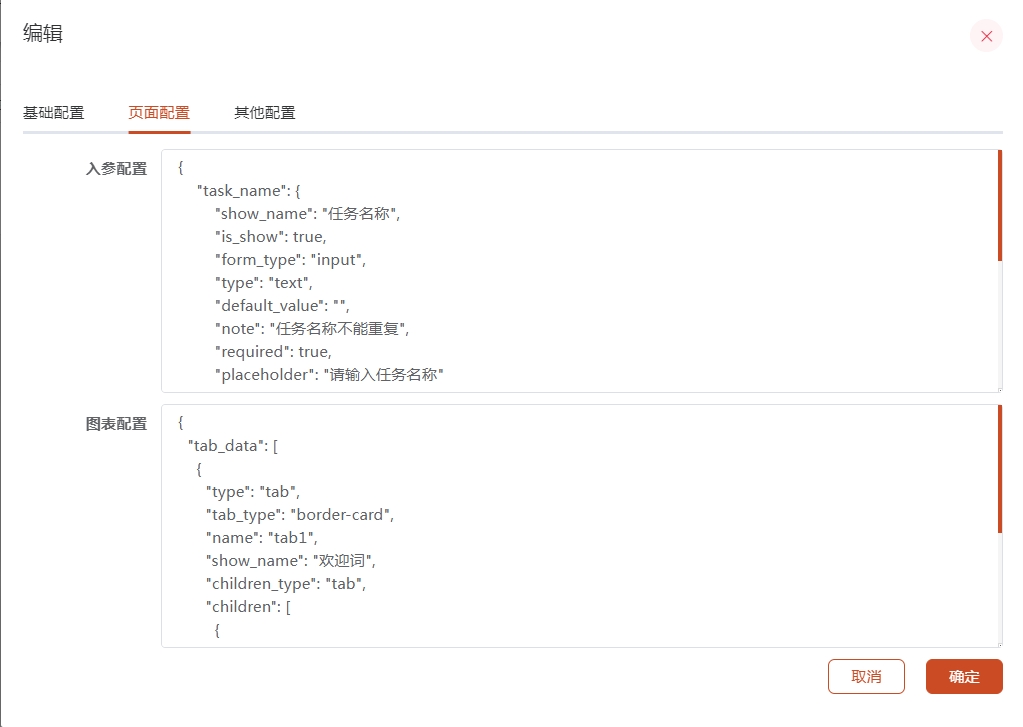Viewport: 1023px width, 727px height.
Task: Click the "tab_data" line in 图表配置
Action: pyautogui.click(x=232, y=446)
